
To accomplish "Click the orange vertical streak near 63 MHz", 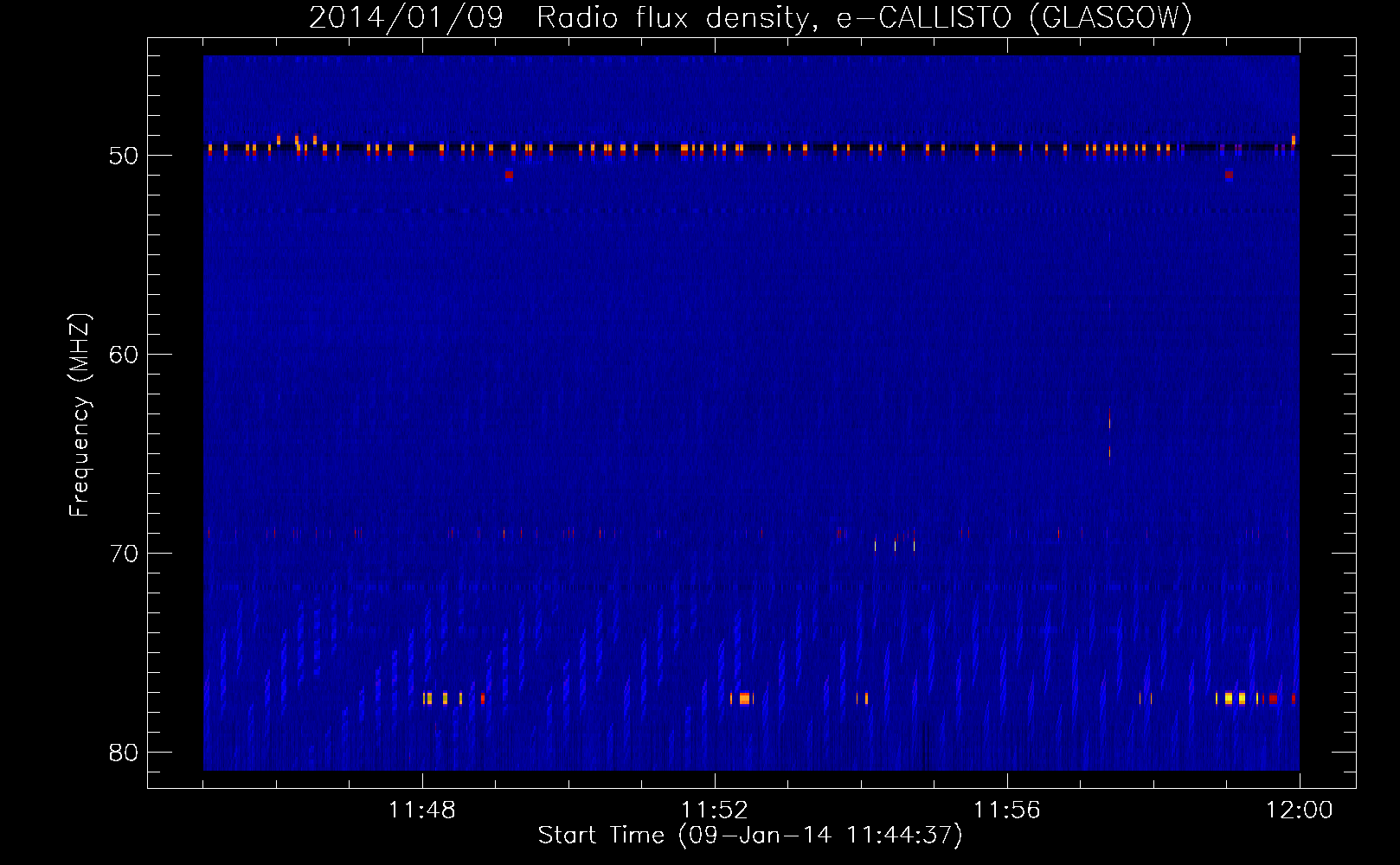I will tap(1109, 419).
